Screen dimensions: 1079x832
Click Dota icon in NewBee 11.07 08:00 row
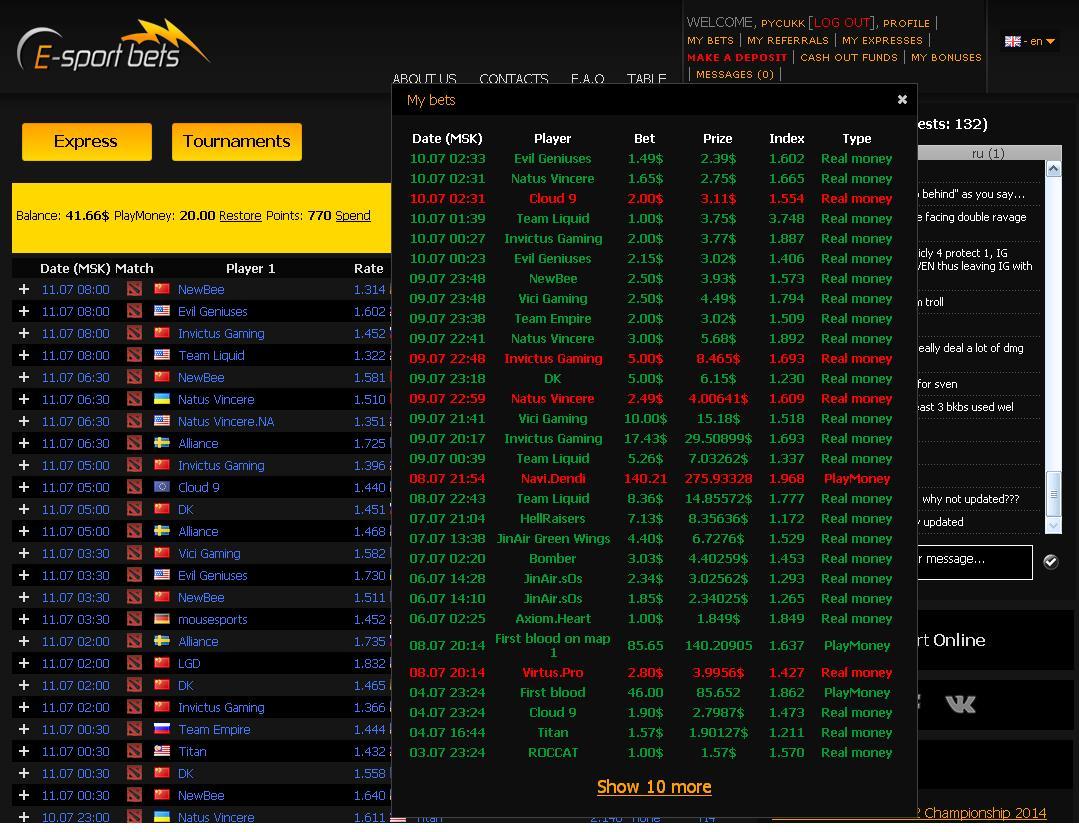(x=134, y=289)
